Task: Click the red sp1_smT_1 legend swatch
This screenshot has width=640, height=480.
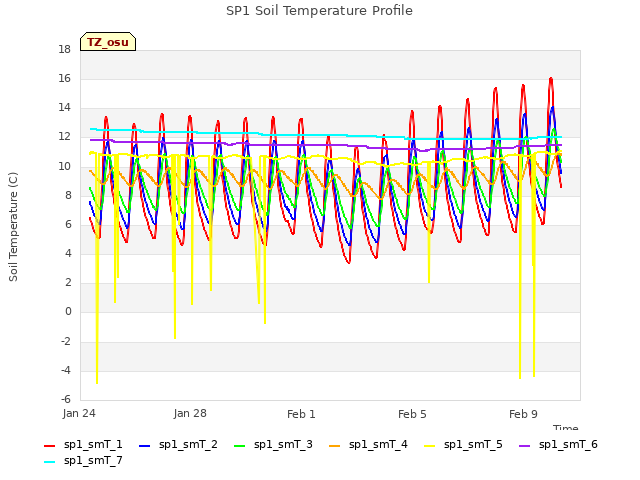Action: pos(49,446)
